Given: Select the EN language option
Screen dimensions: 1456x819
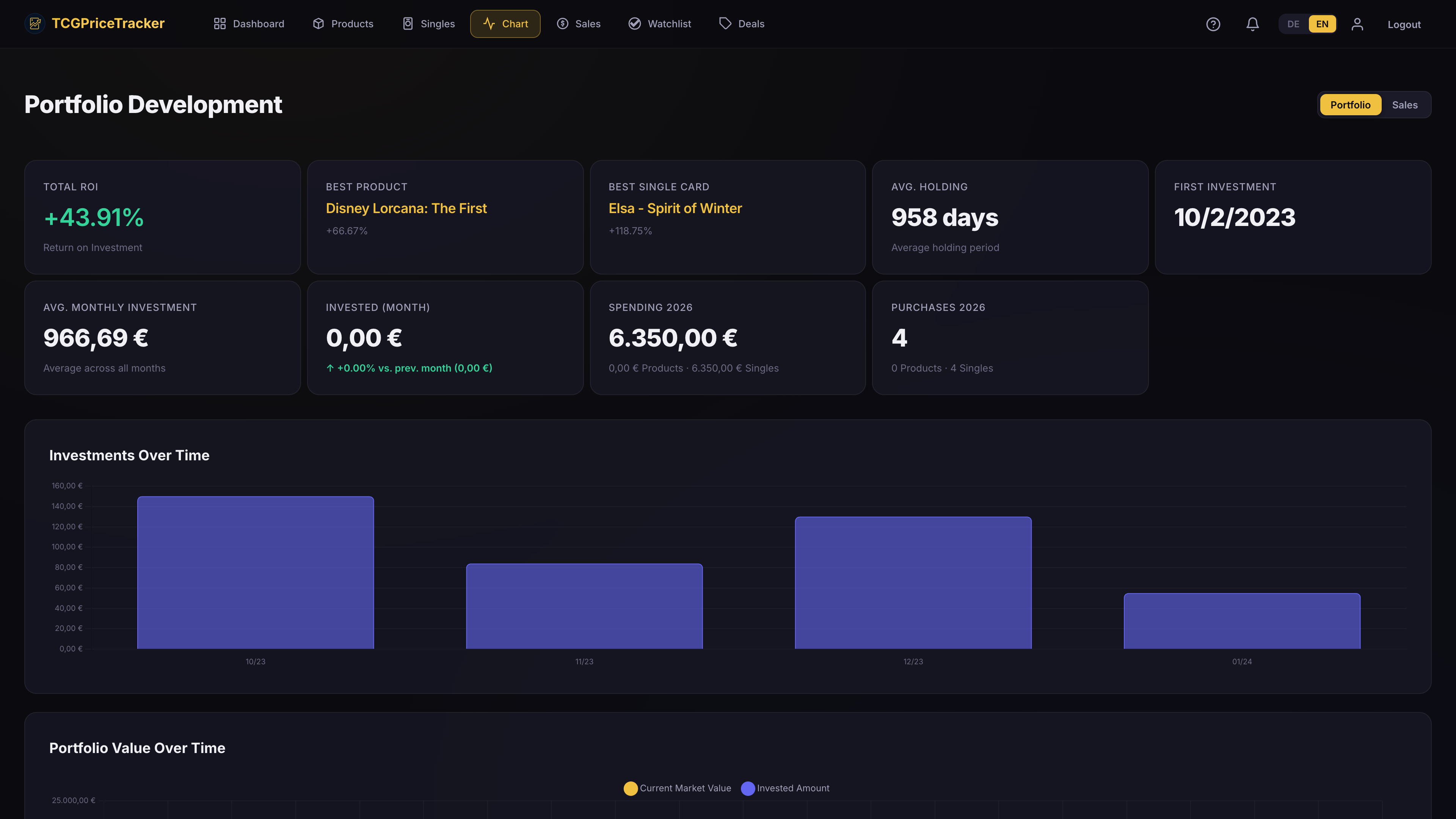Looking at the screenshot, I should coord(1322,24).
